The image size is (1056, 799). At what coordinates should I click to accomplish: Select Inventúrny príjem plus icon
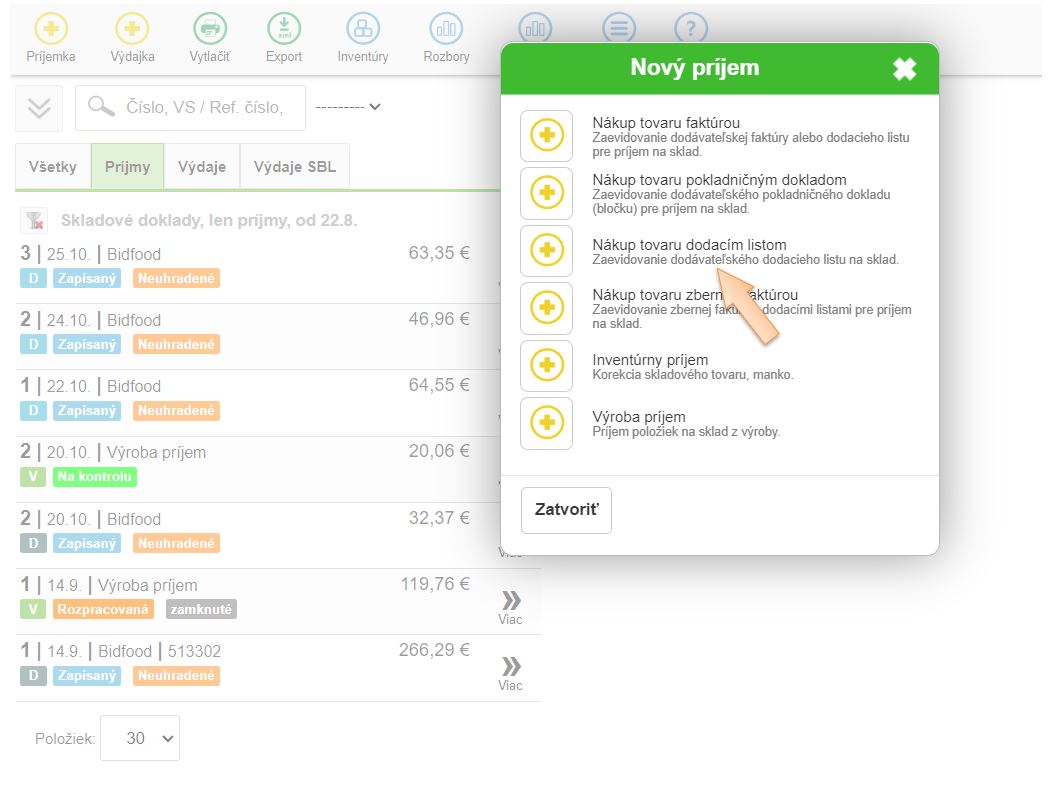point(546,366)
